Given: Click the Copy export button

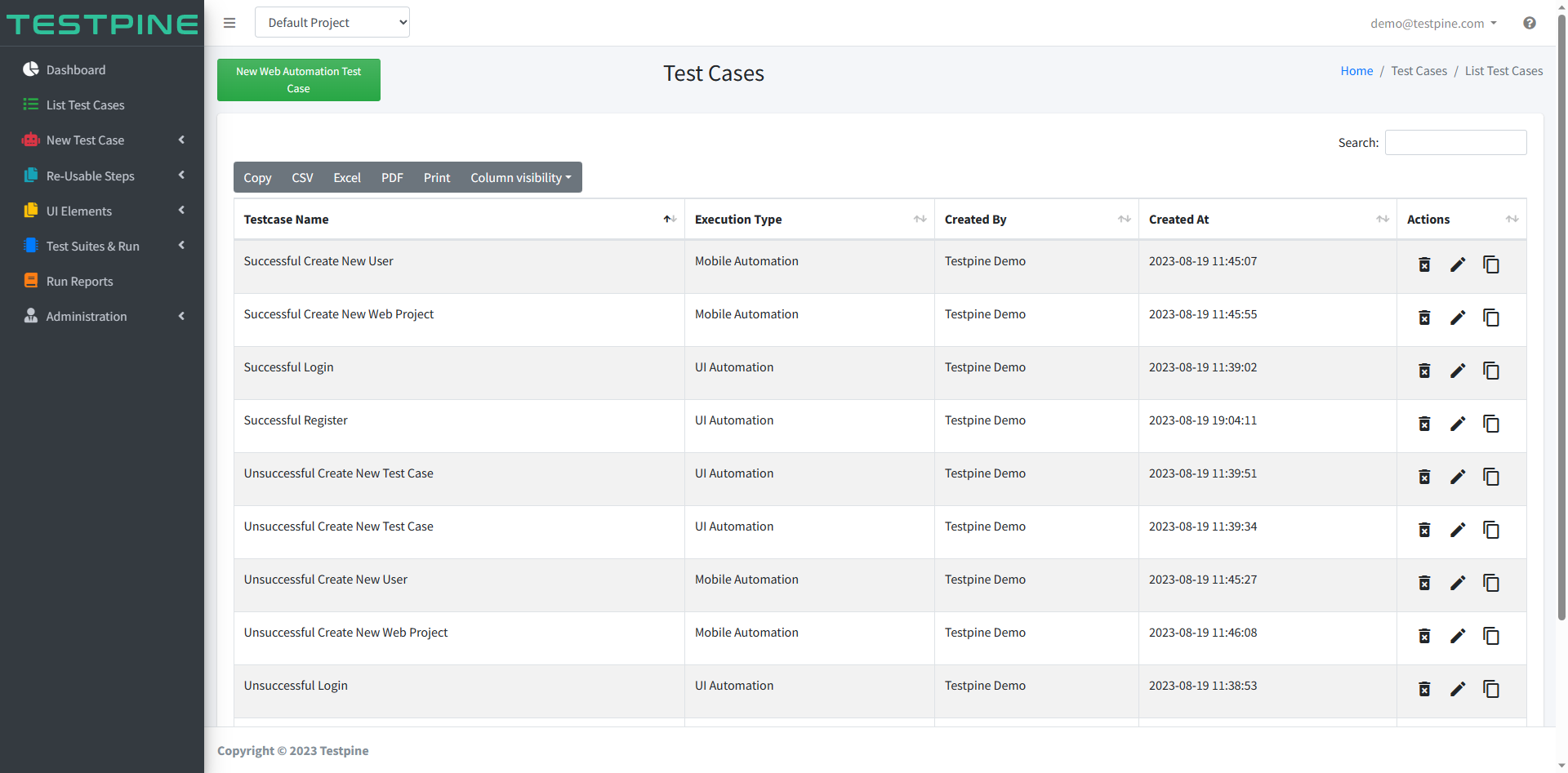Looking at the screenshot, I should tap(257, 177).
